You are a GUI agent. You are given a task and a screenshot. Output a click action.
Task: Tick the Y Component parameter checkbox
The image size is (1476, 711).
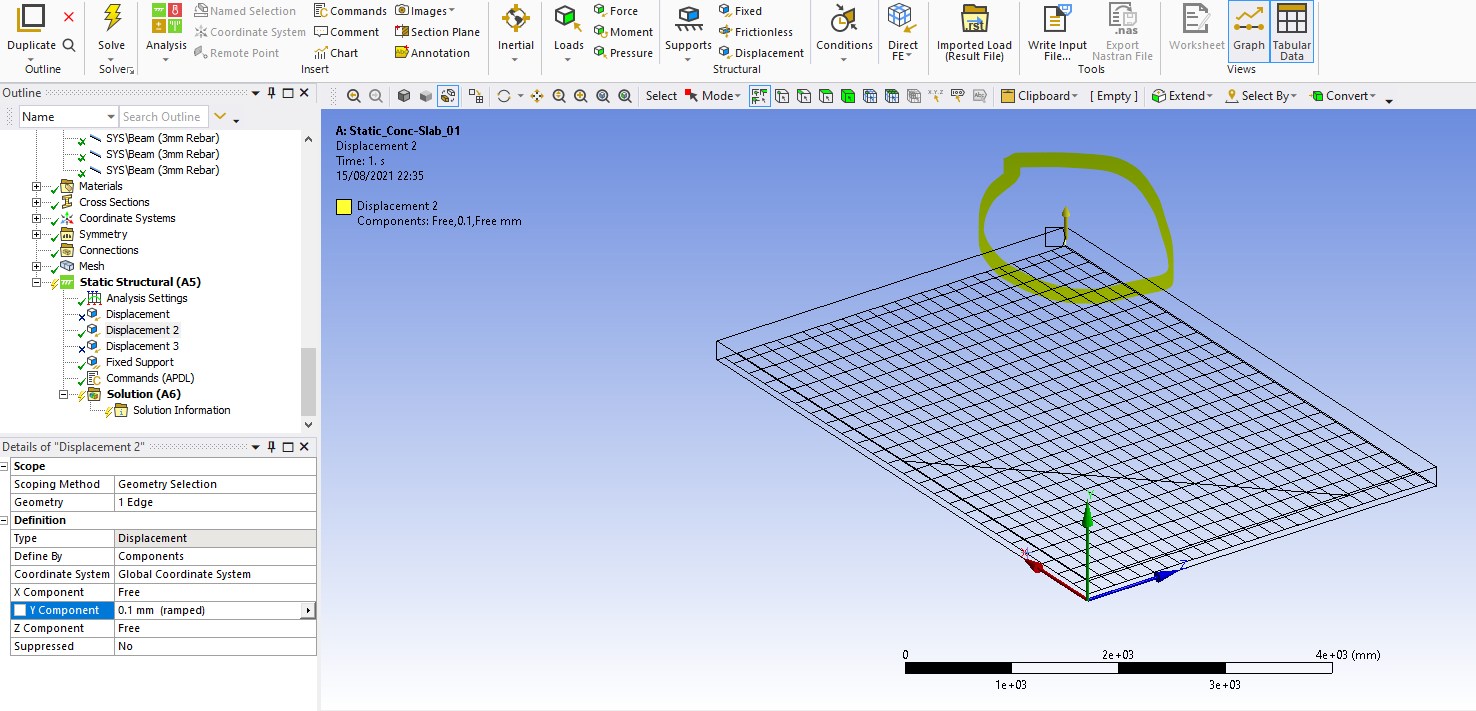20,610
